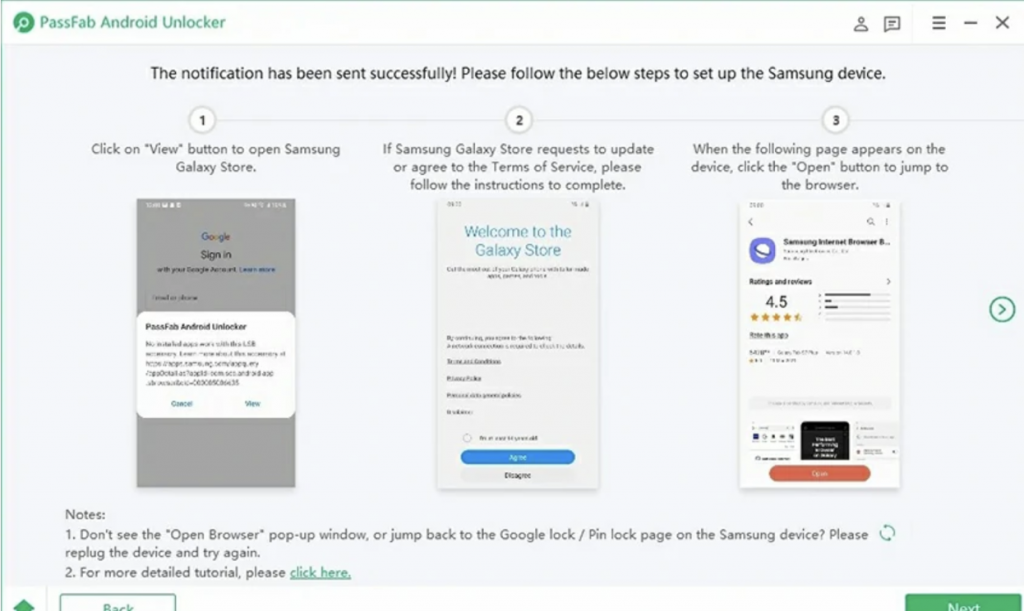Open the hamburger menu
This screenshot has height=611, width=1024.
939,23
